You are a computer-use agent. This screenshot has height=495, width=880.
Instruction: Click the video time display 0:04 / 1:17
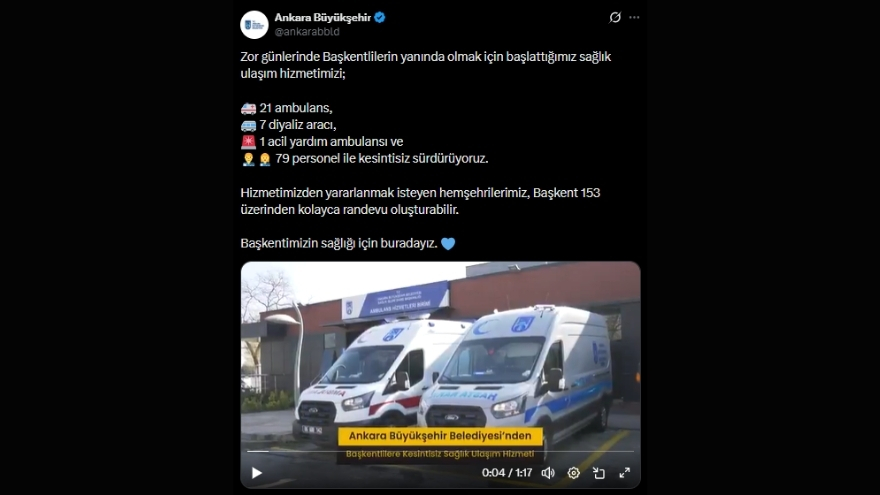click(x=507, y=473)
